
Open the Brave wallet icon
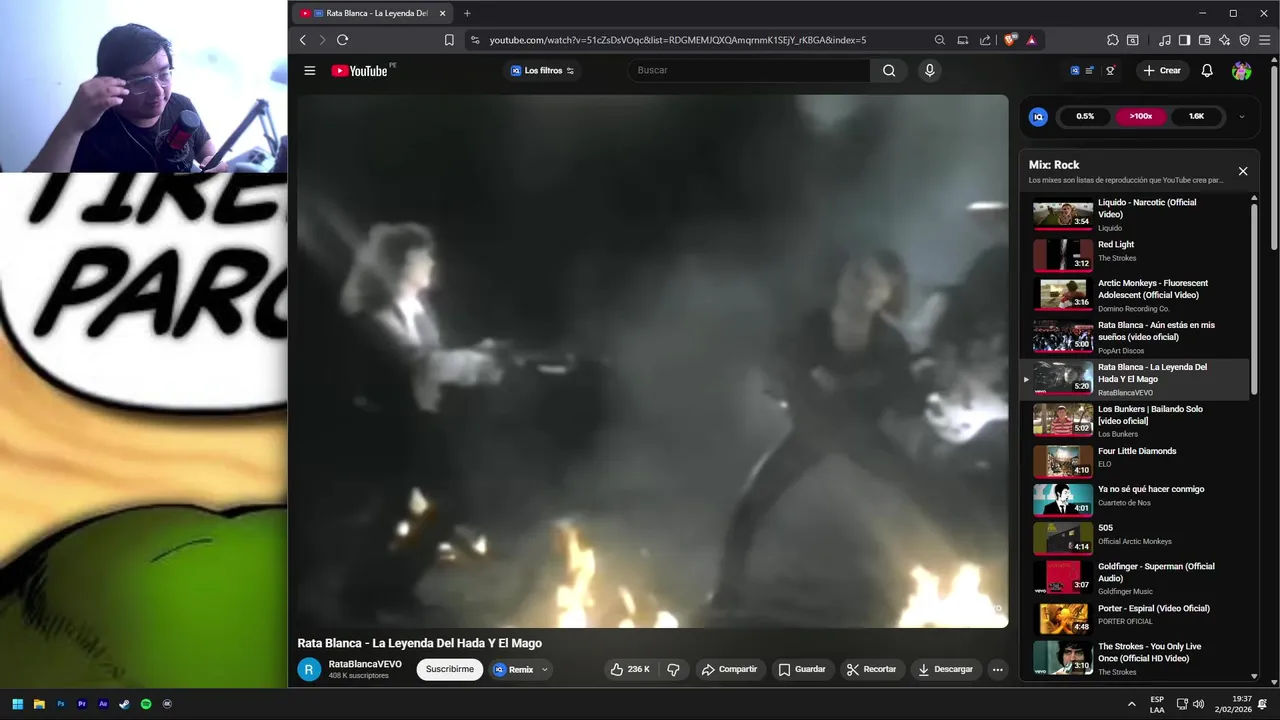click(x=1204, y=40)
